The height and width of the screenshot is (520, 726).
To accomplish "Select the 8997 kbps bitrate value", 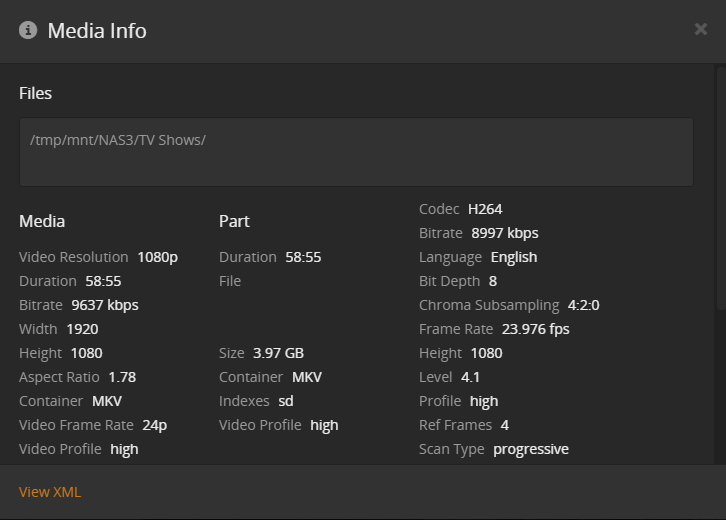I will pos(505,233).
